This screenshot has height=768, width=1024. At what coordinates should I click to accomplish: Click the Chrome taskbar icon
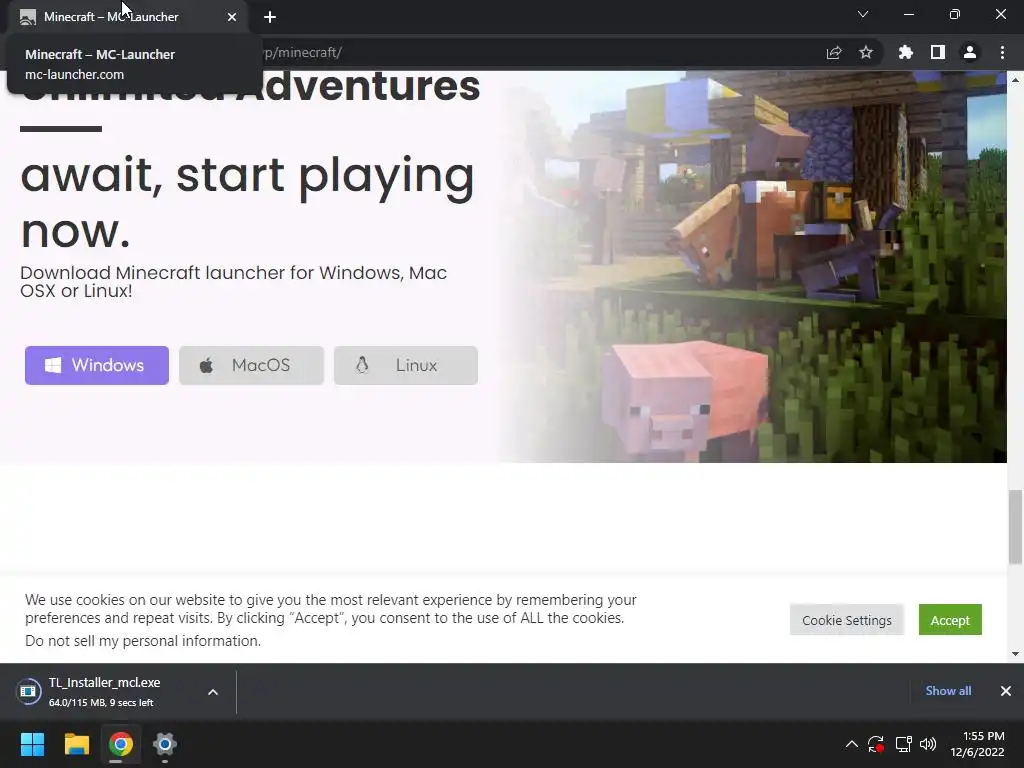click(x=121, y=744)
